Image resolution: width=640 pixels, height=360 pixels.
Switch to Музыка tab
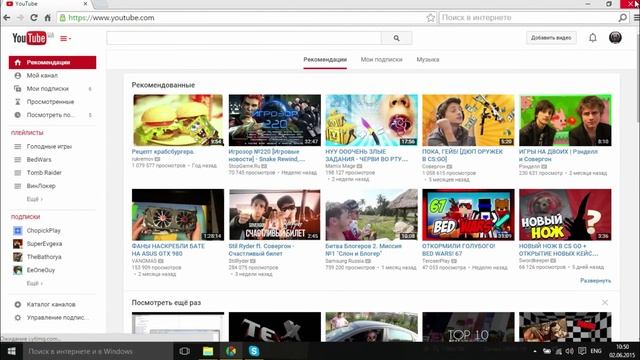(428, 60)
